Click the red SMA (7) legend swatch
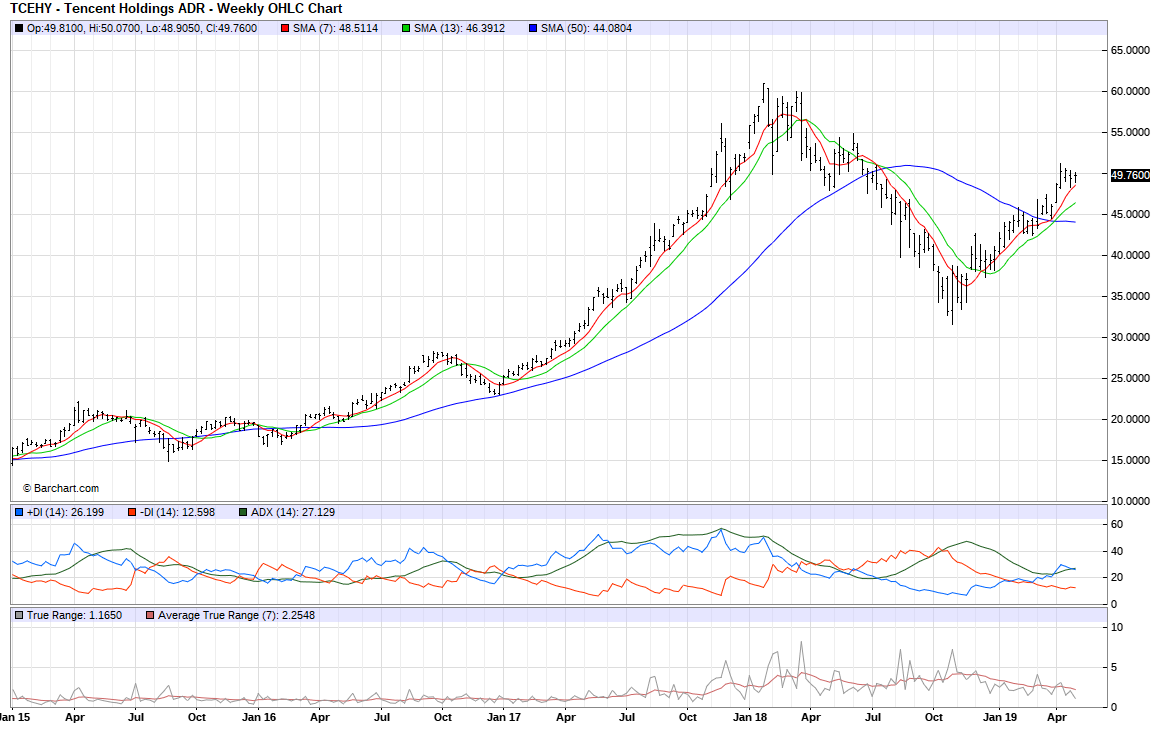Screen dimensions: 1156x748 [x=284, y=28]
